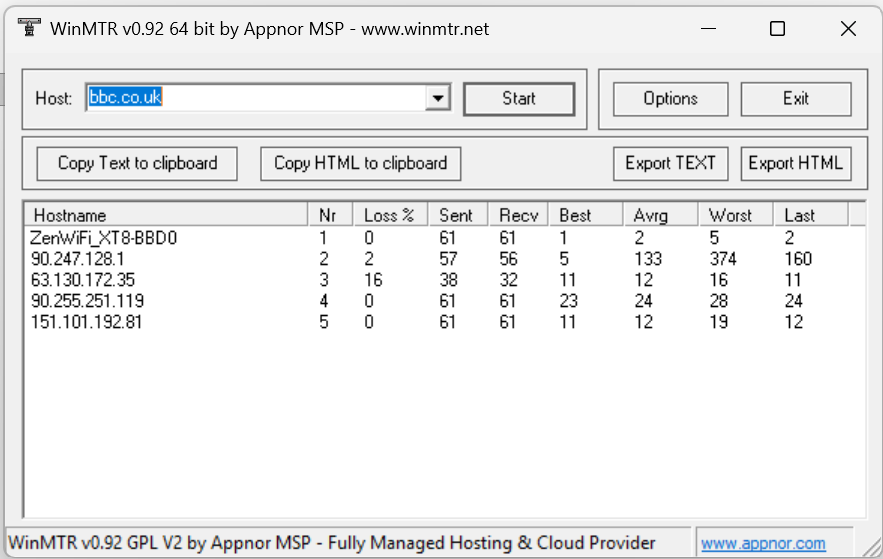This screenshot has width=883, height=559.
Task: Click the Export HTML button
Action: (796, 164)
